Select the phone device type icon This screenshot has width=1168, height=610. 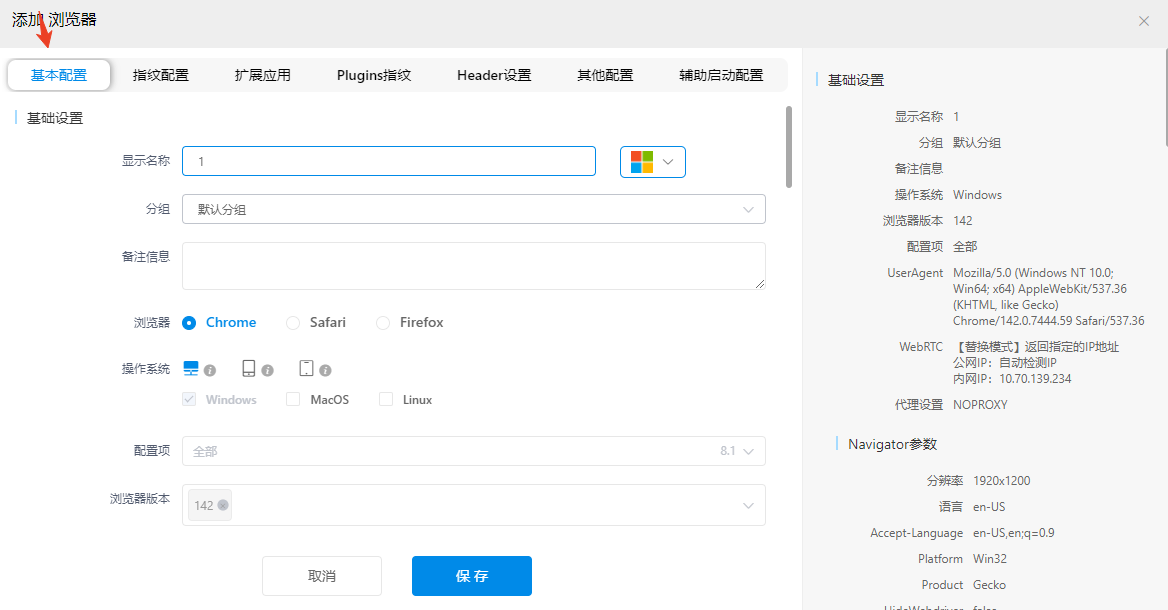point(248,369)
